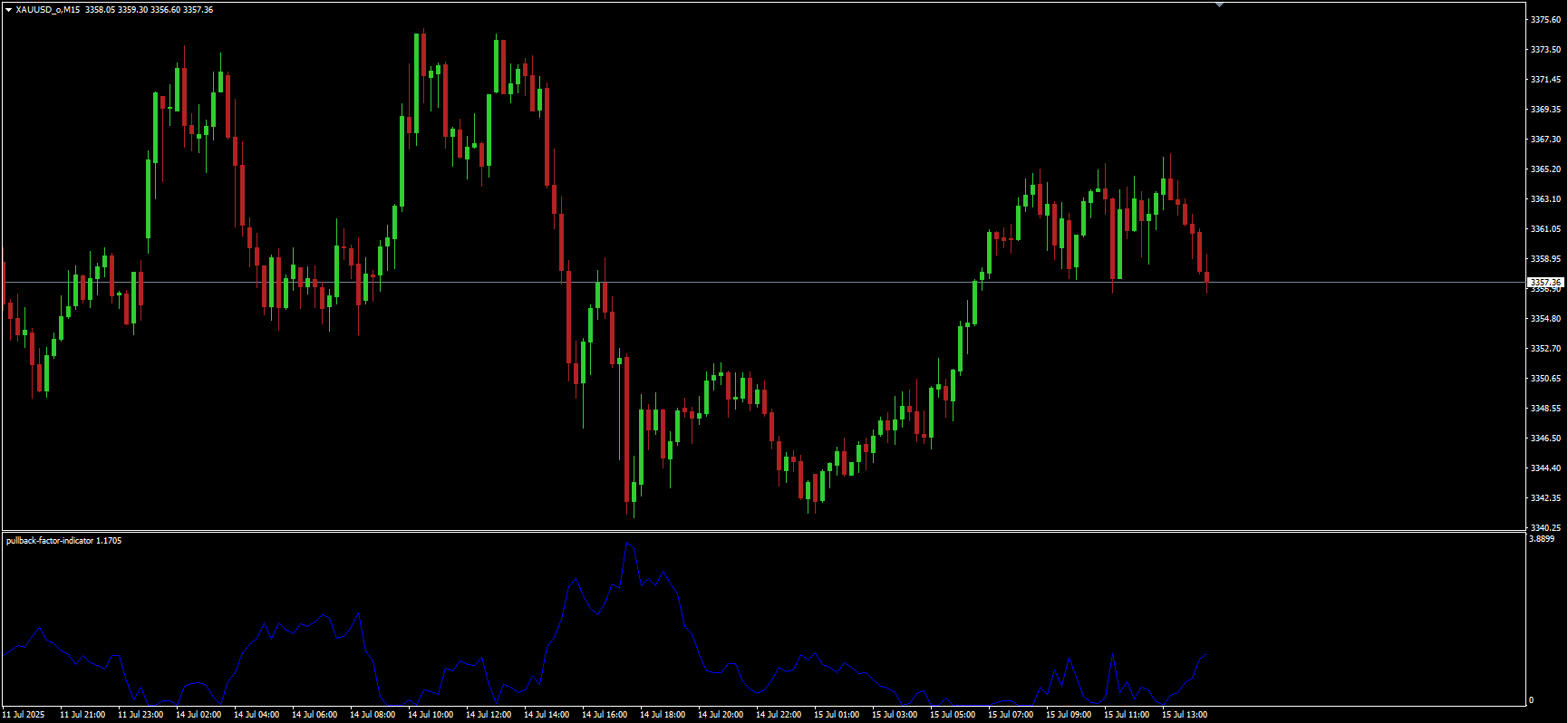Click the 3.8899 indicator scale value
The height and width of the screenshot is (723, 1568).
[1541, 539]
